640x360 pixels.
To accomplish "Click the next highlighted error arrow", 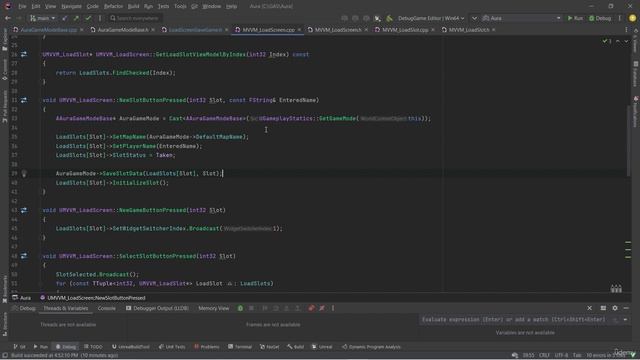I will pos(626,41).
